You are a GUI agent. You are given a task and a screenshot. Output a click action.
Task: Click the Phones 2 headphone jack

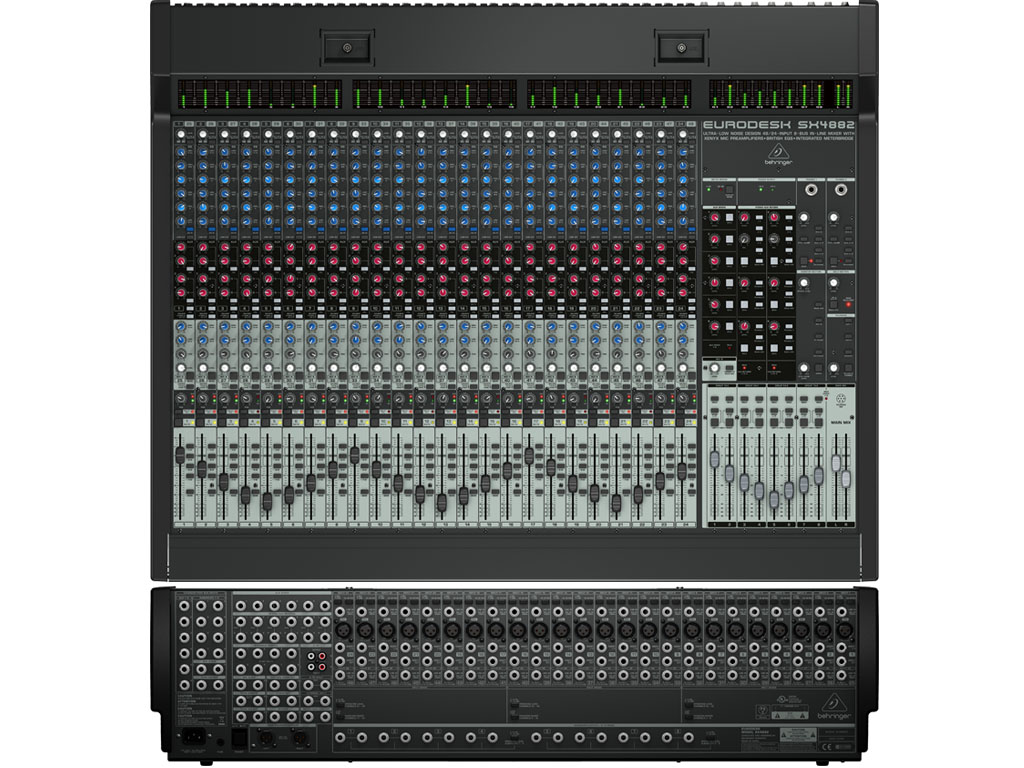841,189
